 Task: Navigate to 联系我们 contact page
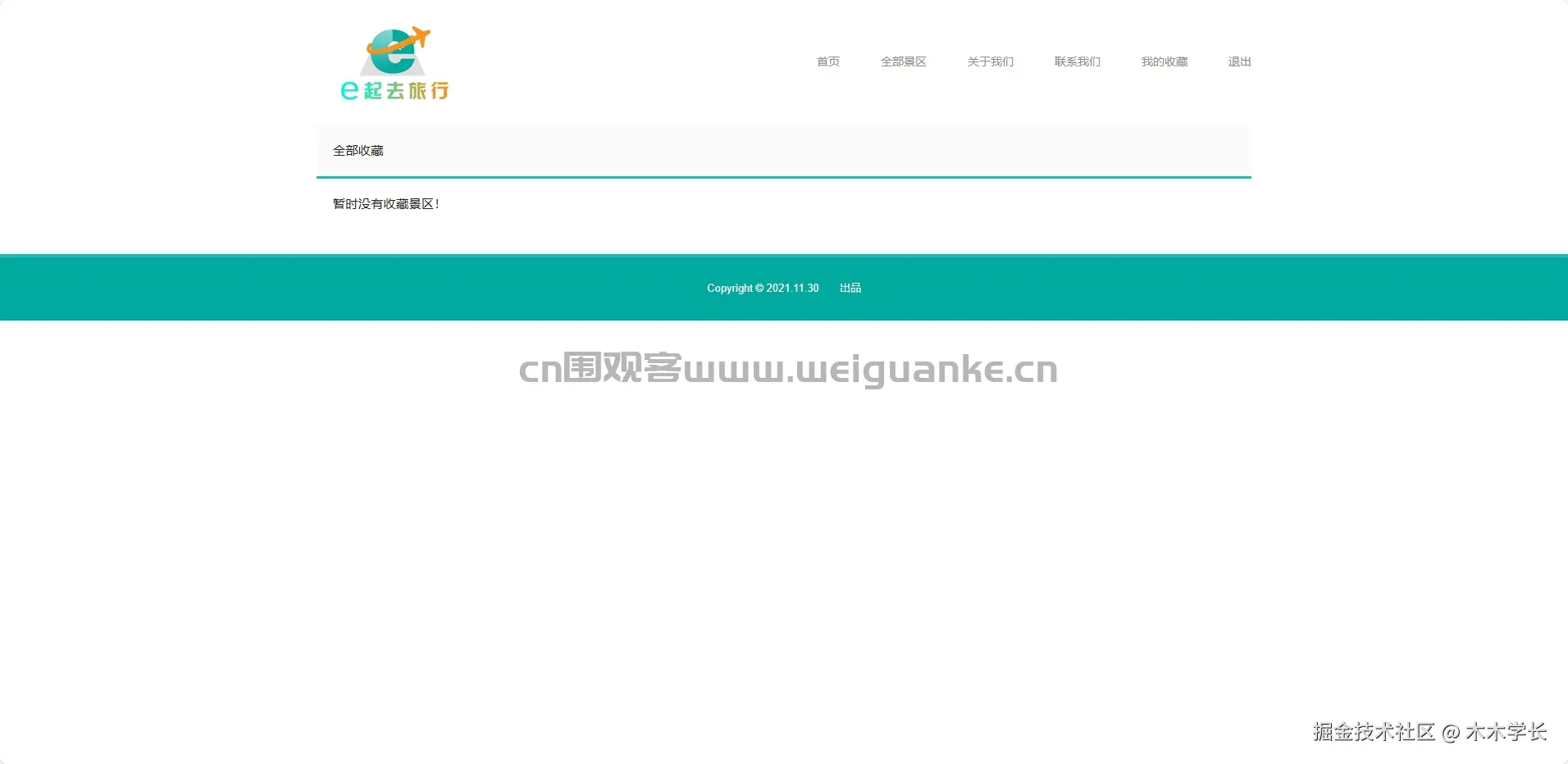pyautogui.click(x=1077, y=61)
